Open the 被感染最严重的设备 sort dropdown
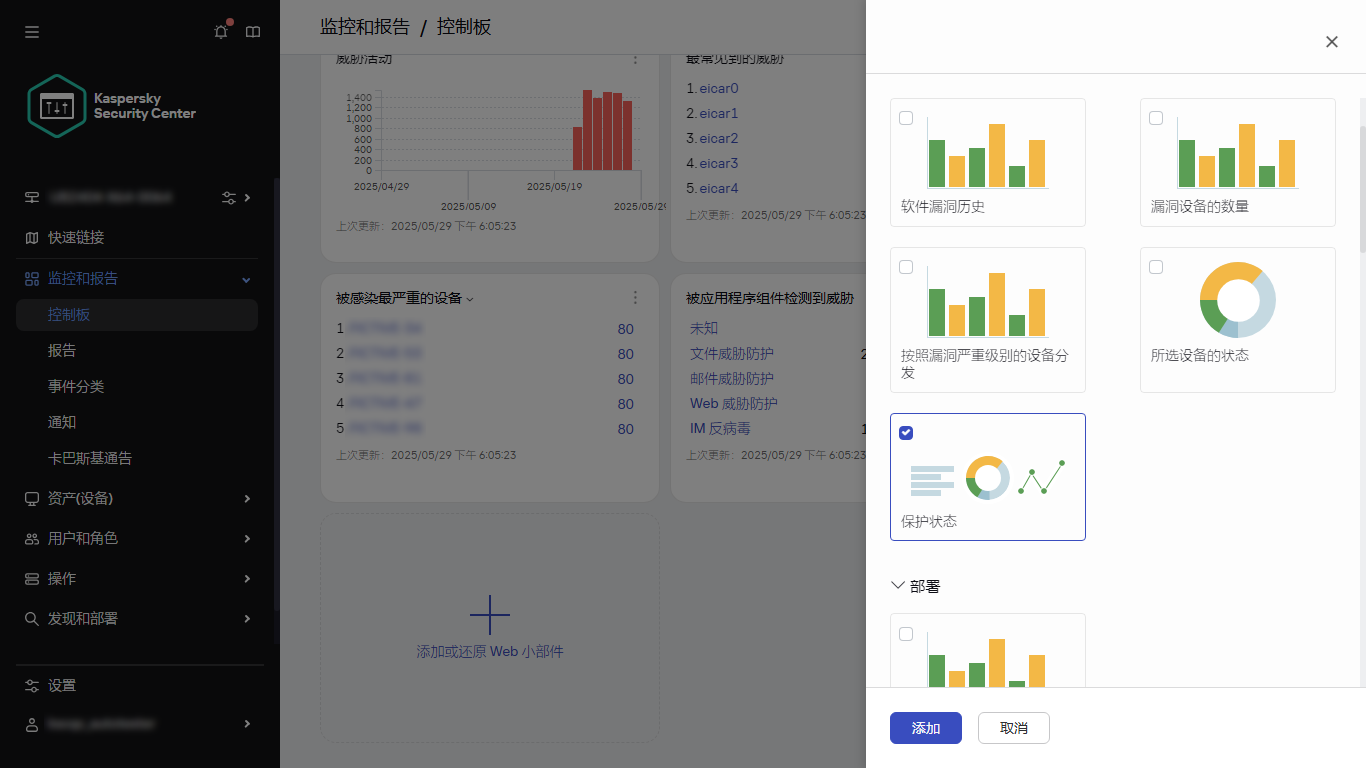Image resolution: width=1366 pixels, height=768 pixels. point(469,297)
